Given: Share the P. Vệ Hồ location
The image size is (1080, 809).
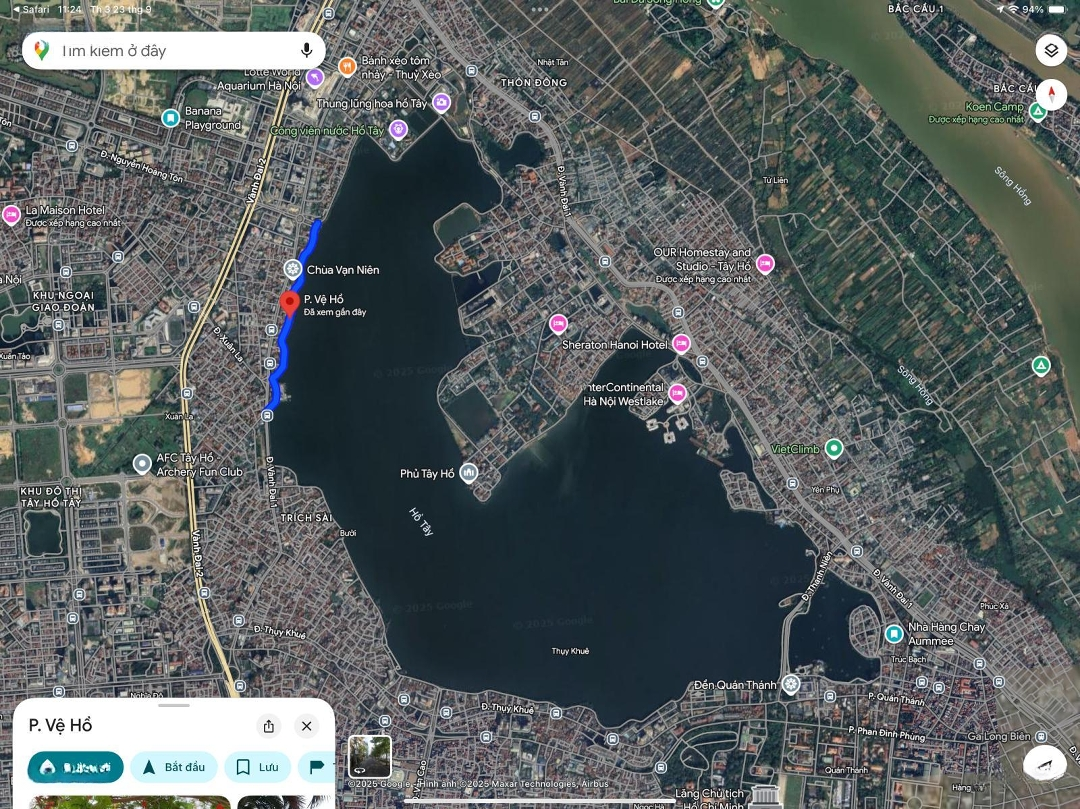Looking at the screenshot, I should [268, 726].
